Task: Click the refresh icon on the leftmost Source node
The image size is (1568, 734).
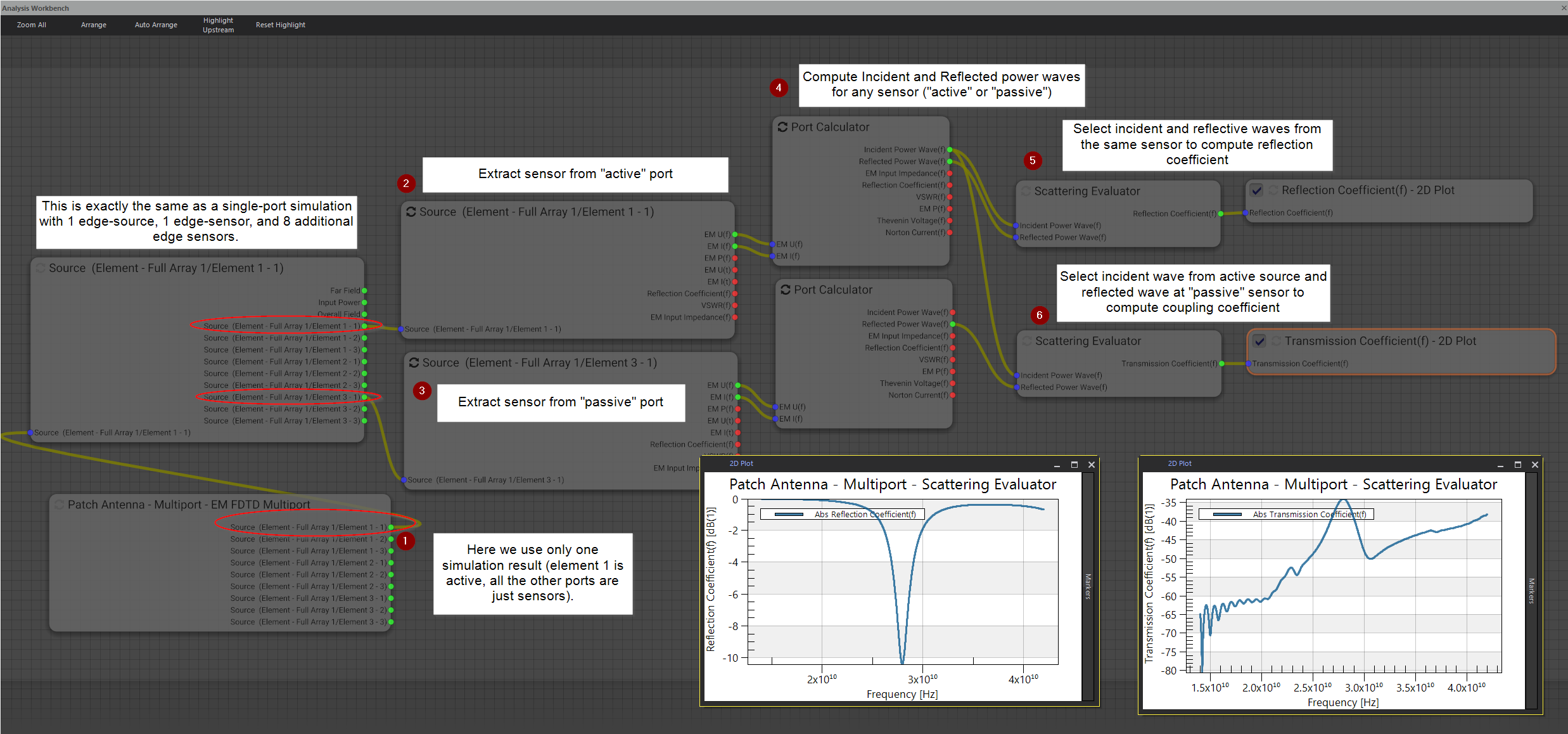Action: [x=41, y=267]
